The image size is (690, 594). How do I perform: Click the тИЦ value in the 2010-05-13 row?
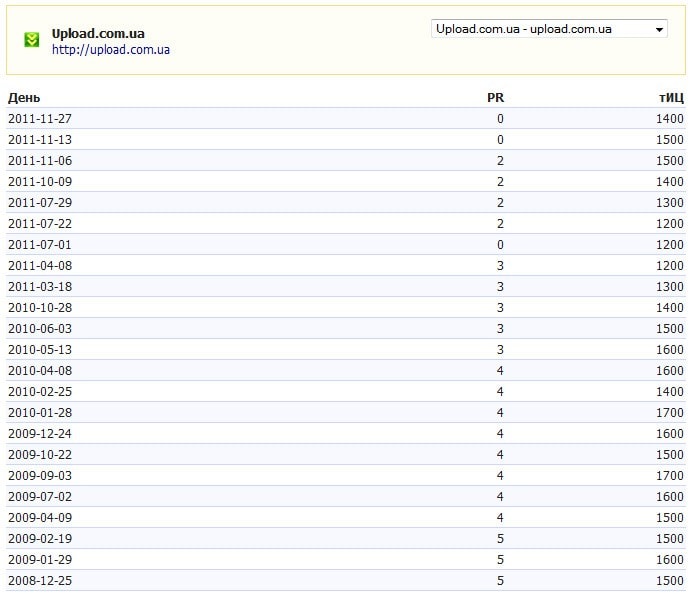(x=670, y=350)
